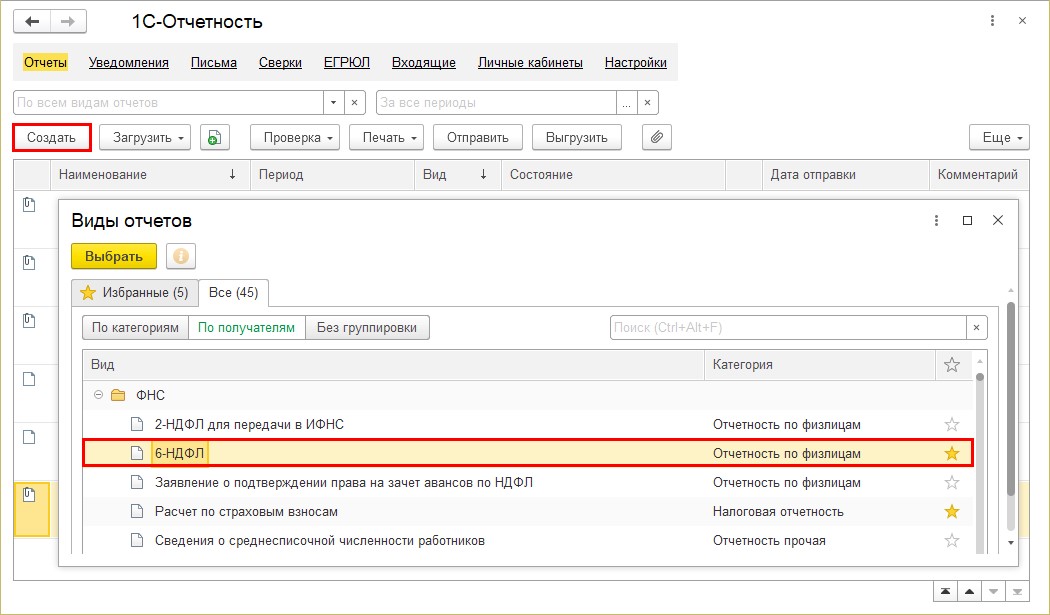This screenshot has width=1050, height=615.
Task: Click the Создать button
Action: tap(52, 137)
